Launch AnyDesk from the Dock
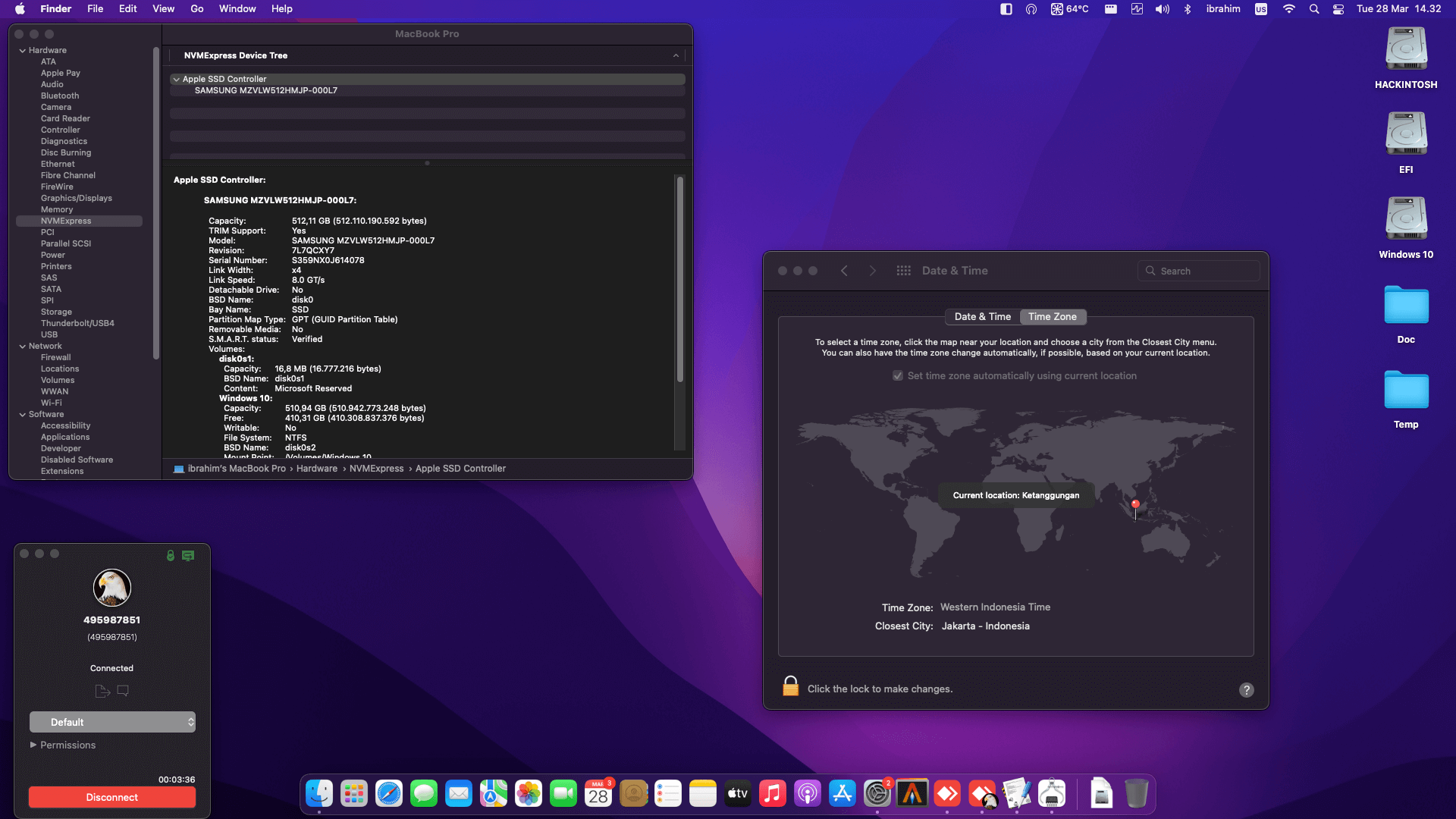 coord(947,793)
